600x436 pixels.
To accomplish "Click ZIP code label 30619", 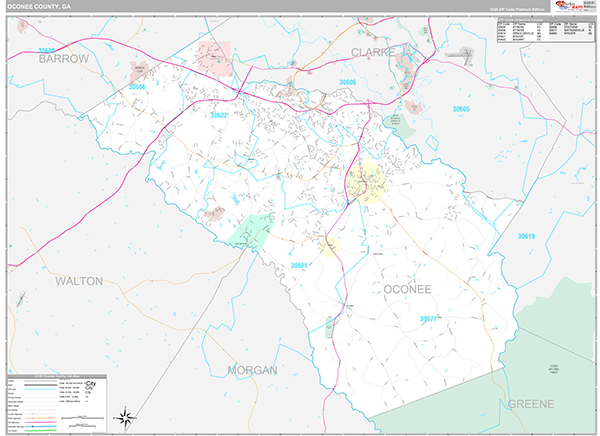I will point(526,237).
